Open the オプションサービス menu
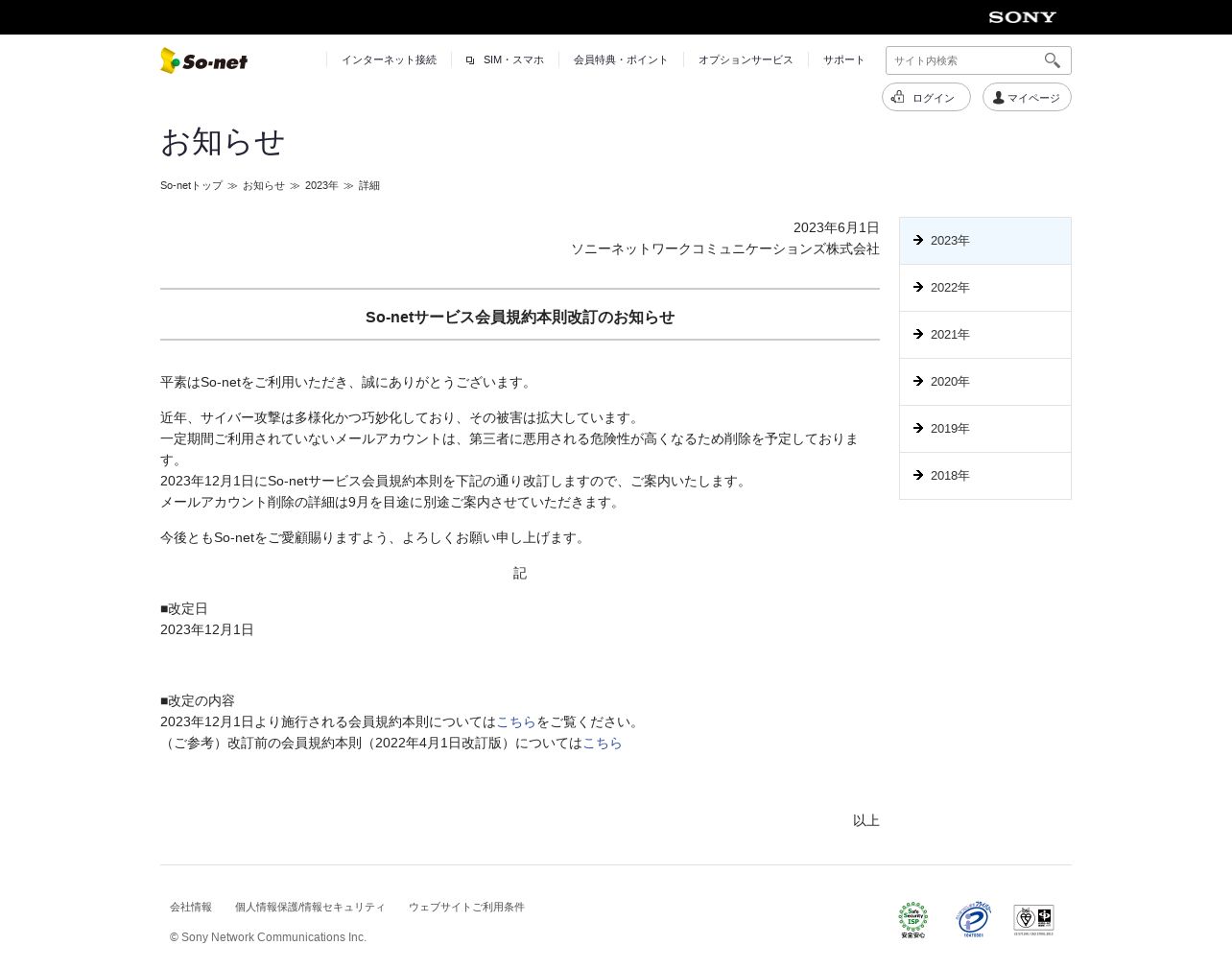 [x=746, y=59]
